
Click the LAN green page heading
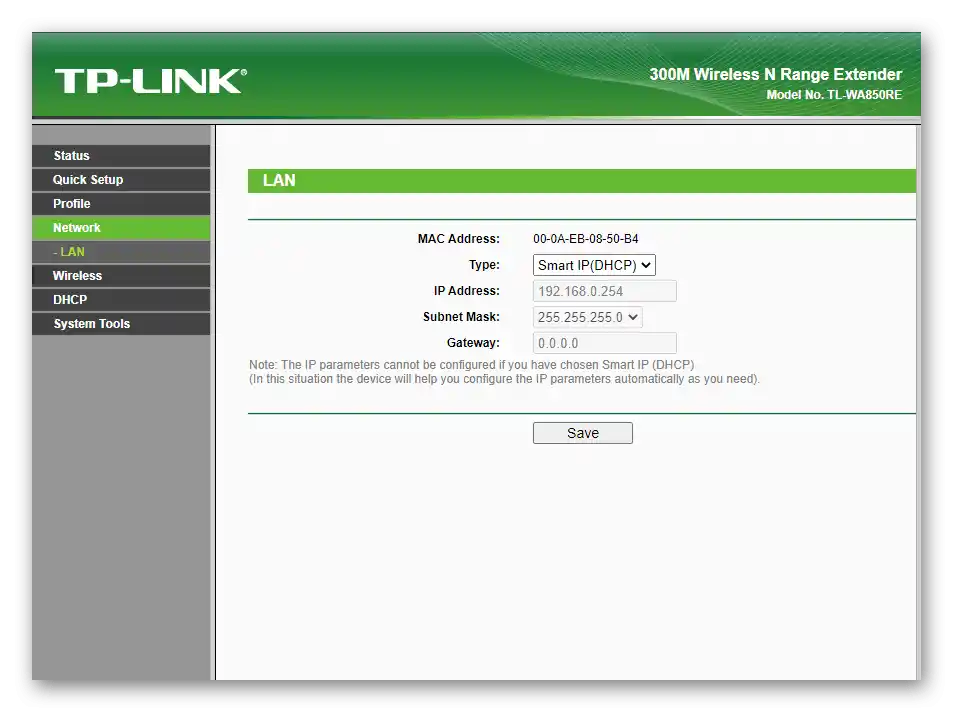581,181
